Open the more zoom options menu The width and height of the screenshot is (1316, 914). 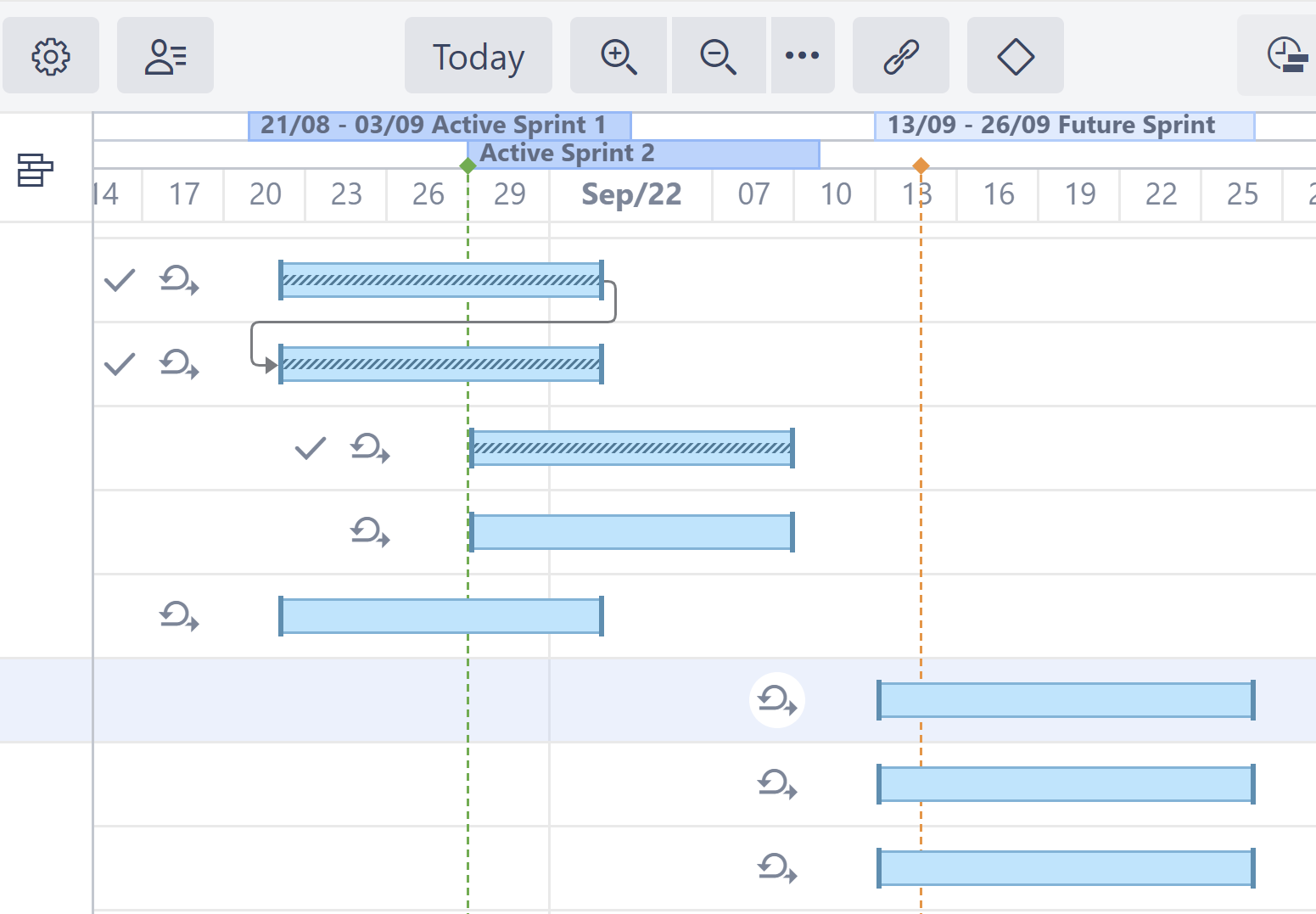(802, 57)
